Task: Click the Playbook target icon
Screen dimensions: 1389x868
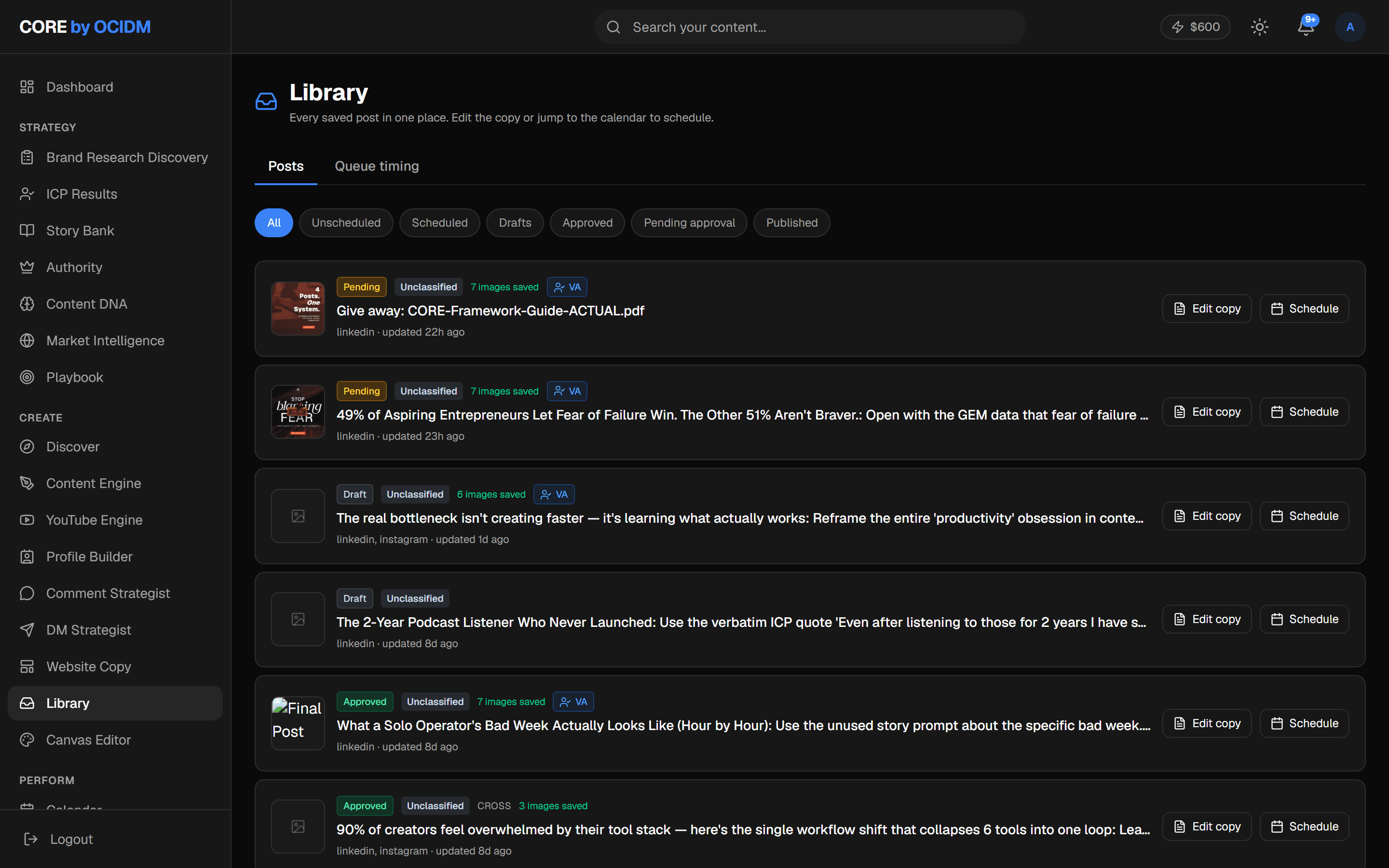Action: pyautogui.click(x=27, y=377)
